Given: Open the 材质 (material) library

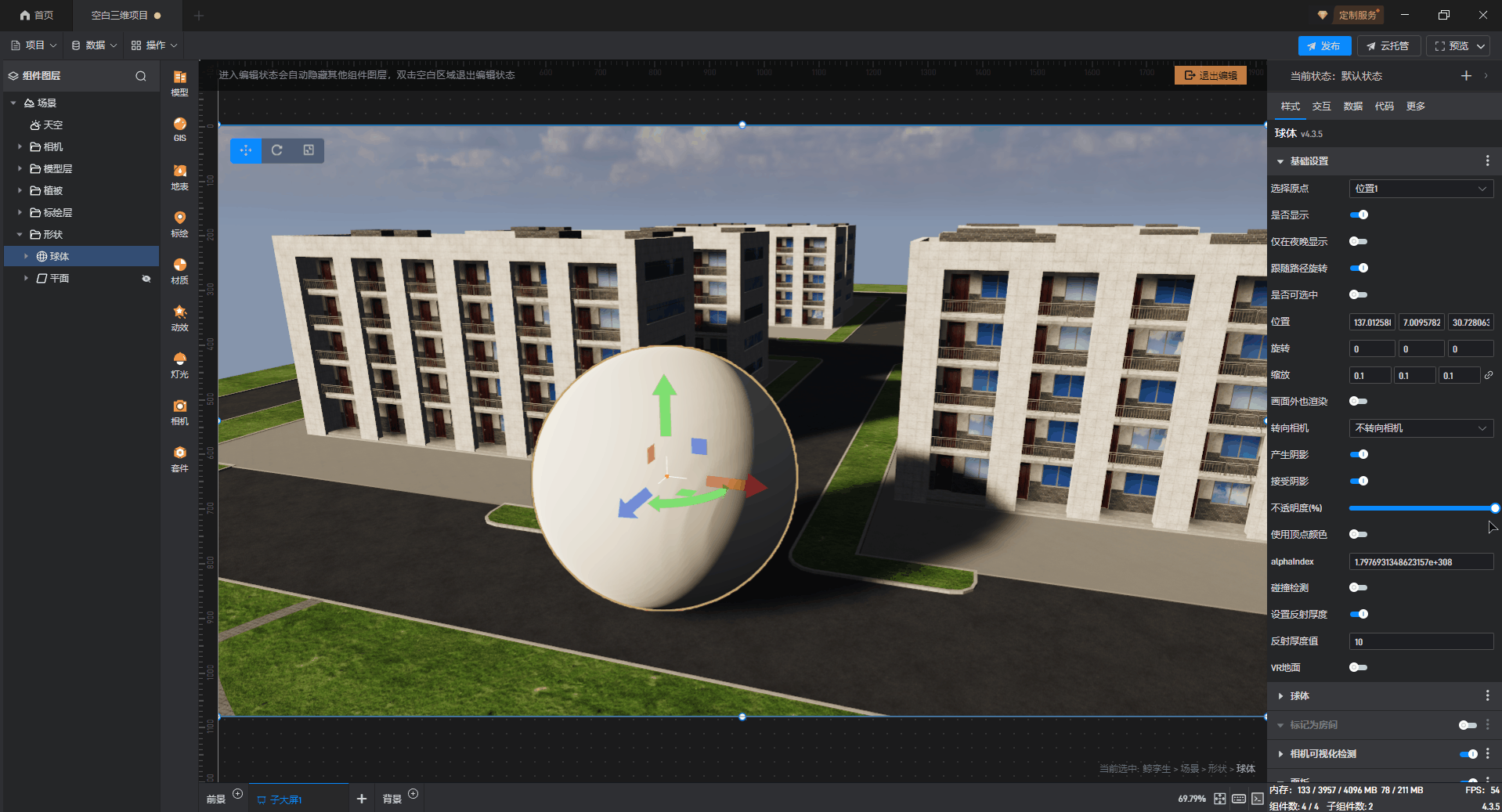Looking at the screenshot, I should [x=179, y=271].
